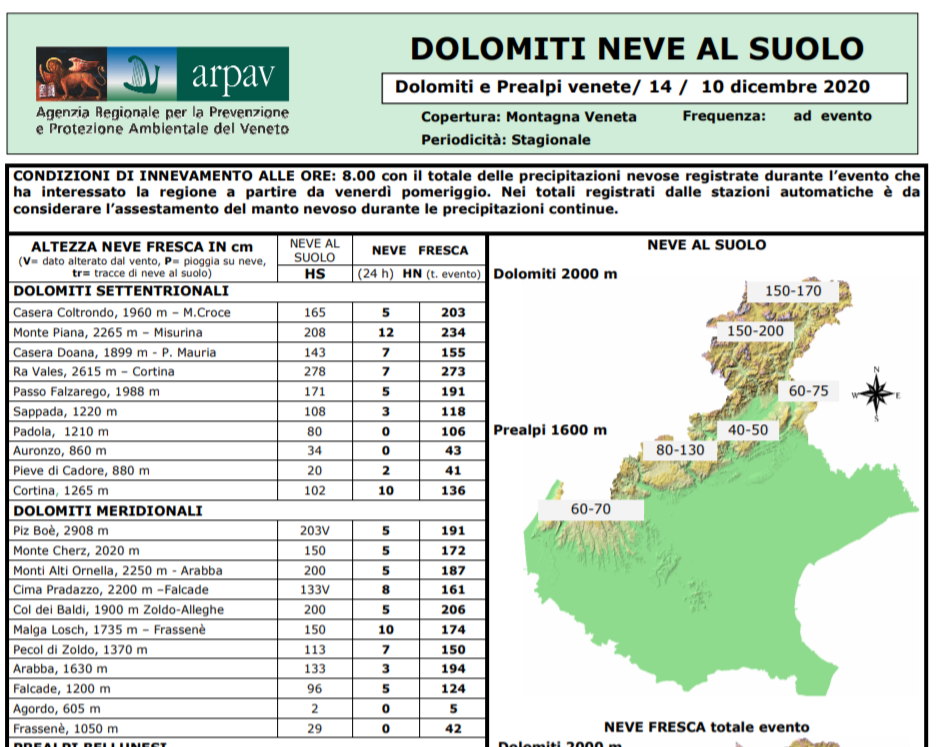
Task: Click the winged lion emblem in the logo
Action: click(72, 74)
